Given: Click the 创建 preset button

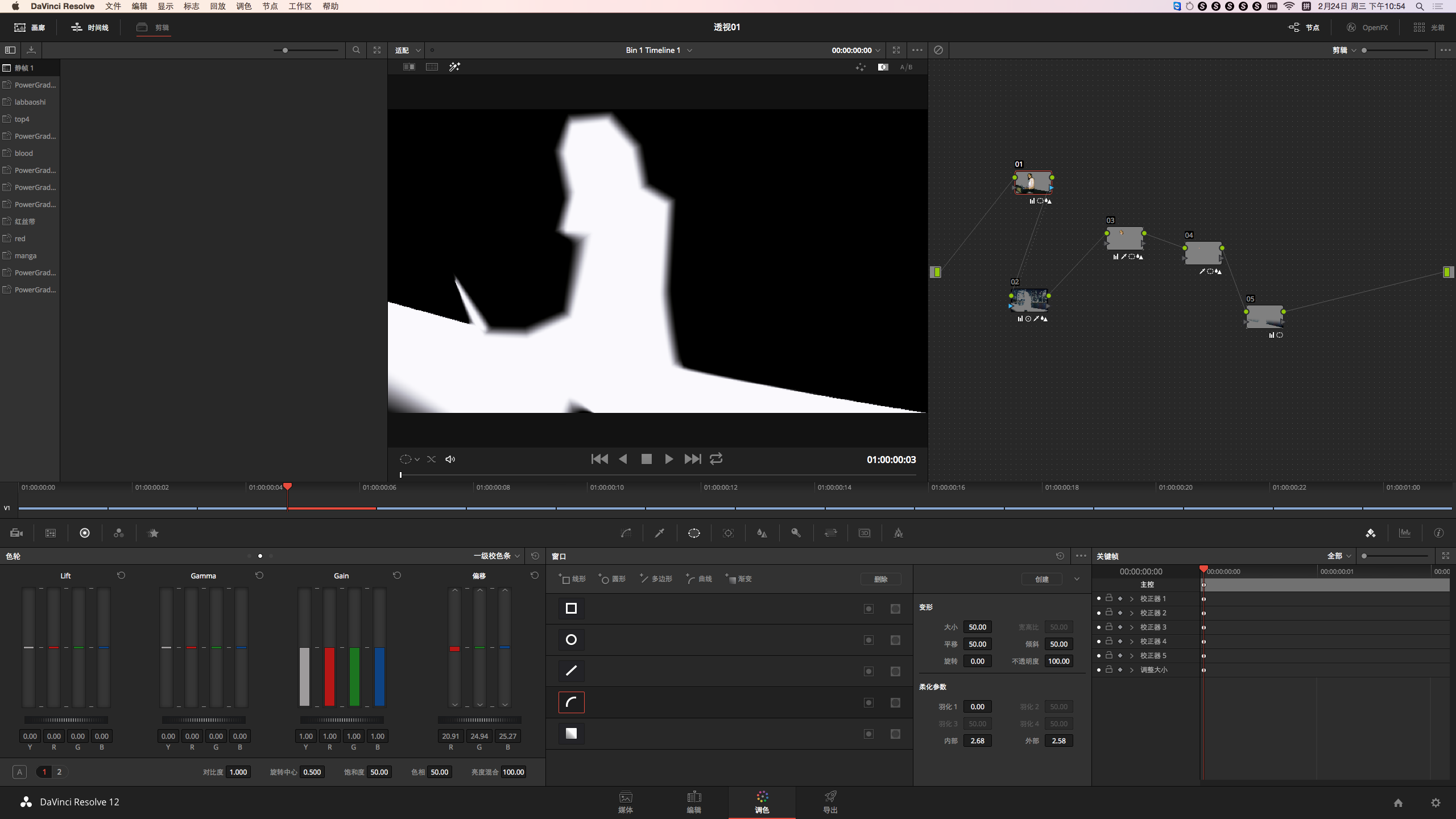Looking at the screenshot, I should click(1042, 578).
